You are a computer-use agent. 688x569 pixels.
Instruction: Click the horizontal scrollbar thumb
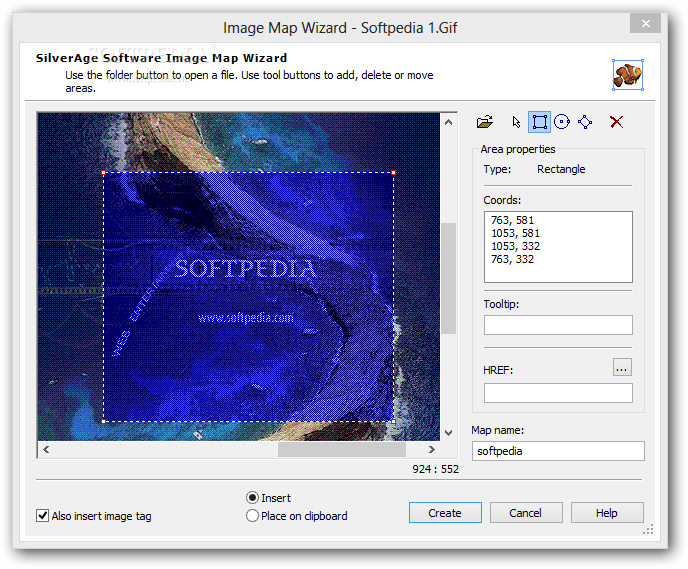pyautogui.click(x=342, y=449)
